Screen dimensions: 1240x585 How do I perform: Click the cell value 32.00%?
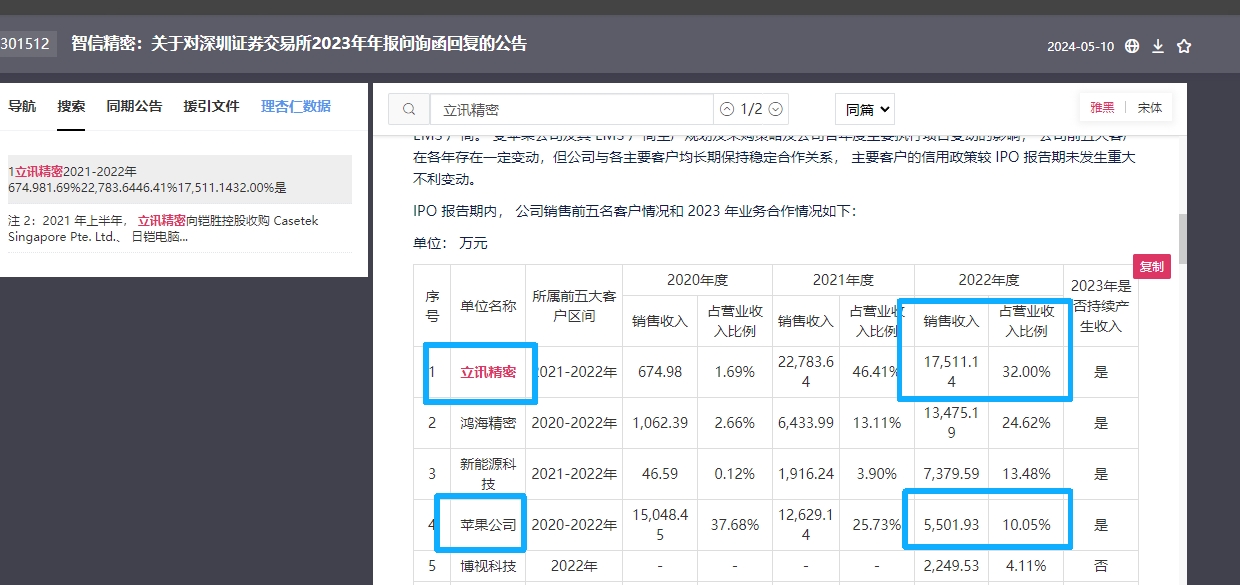click(1026, 372)
